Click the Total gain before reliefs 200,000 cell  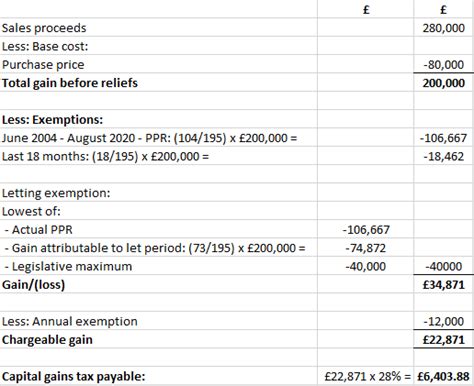tap(444, 83)
